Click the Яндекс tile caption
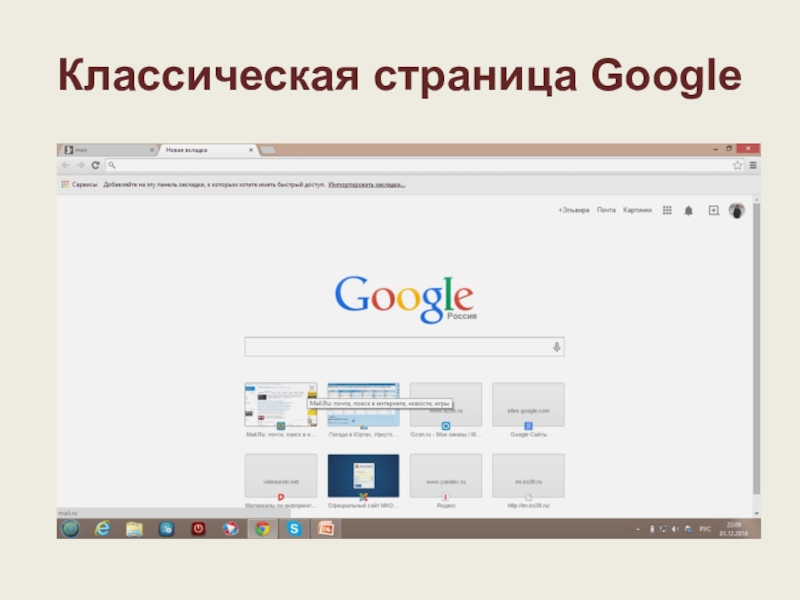 (x=446, y=506)
